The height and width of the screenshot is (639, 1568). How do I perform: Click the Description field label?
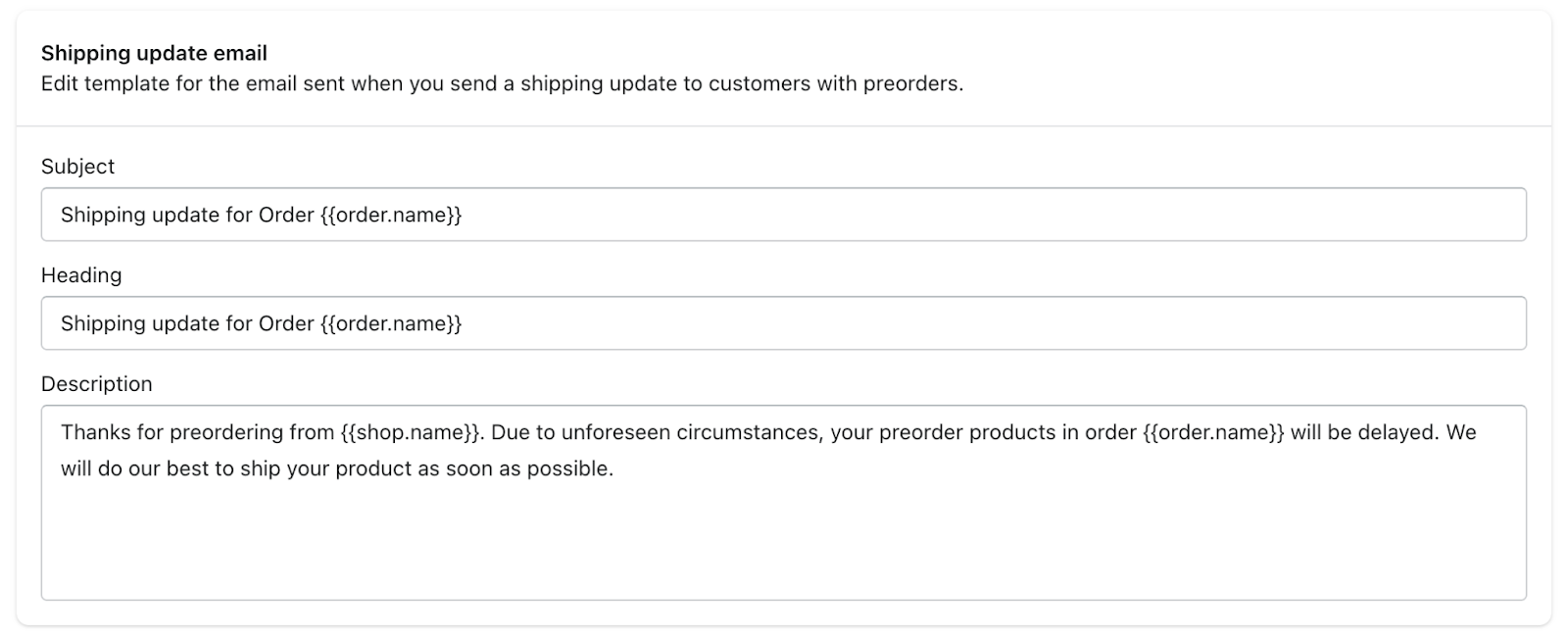click(x=96, y=383)
